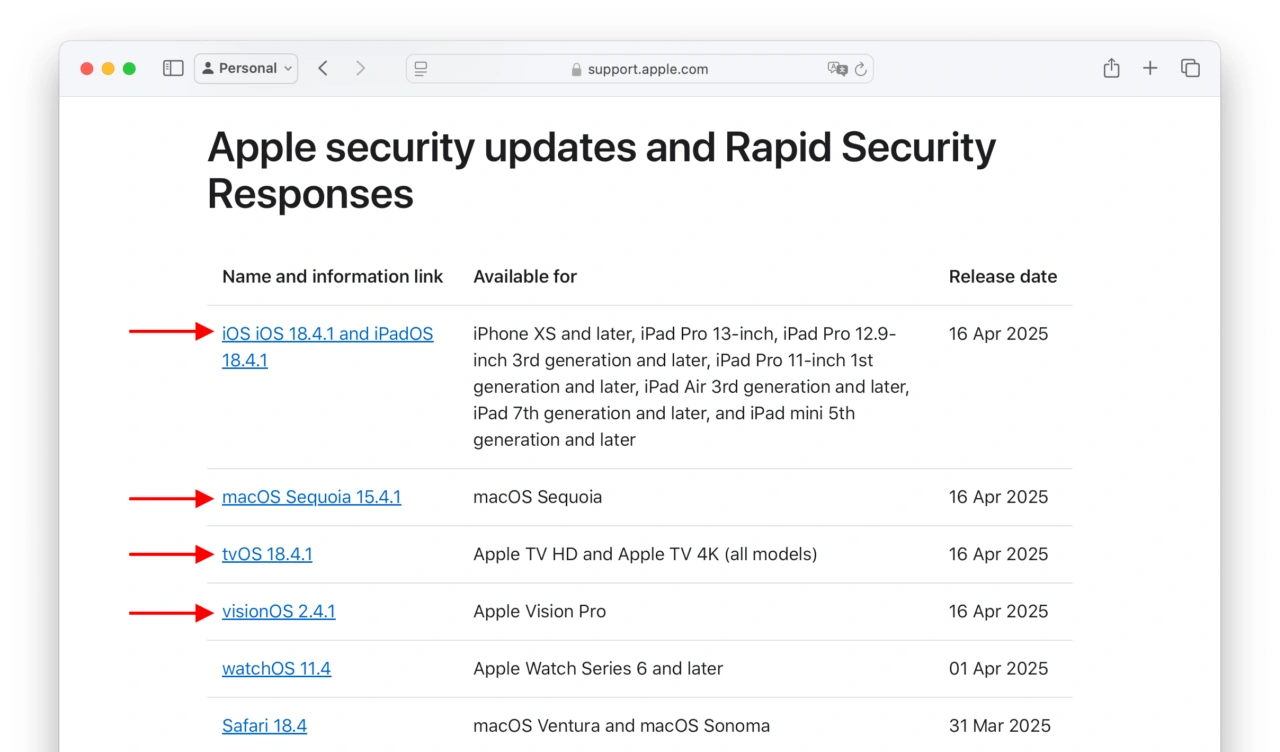Reload the current page
Screen dimensions: 1280x752
[860, 69]
